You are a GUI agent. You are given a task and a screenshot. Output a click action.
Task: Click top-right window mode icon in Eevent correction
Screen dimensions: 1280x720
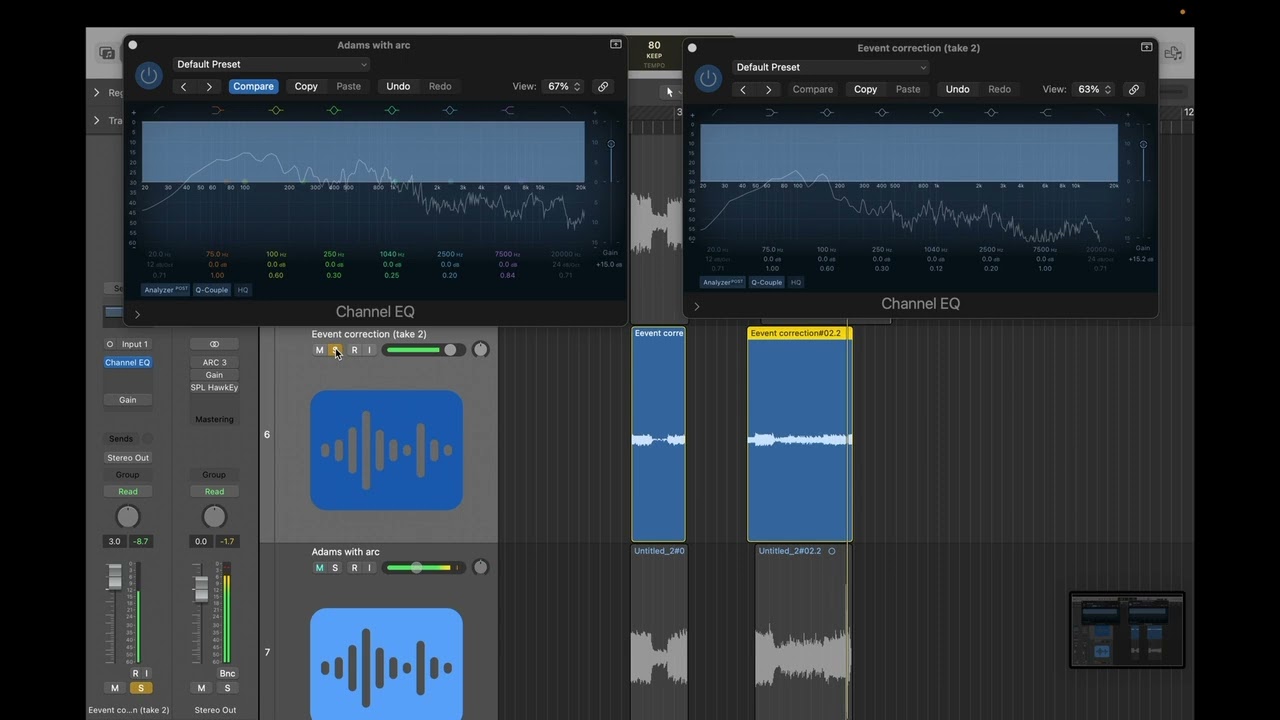[1146, 47]
